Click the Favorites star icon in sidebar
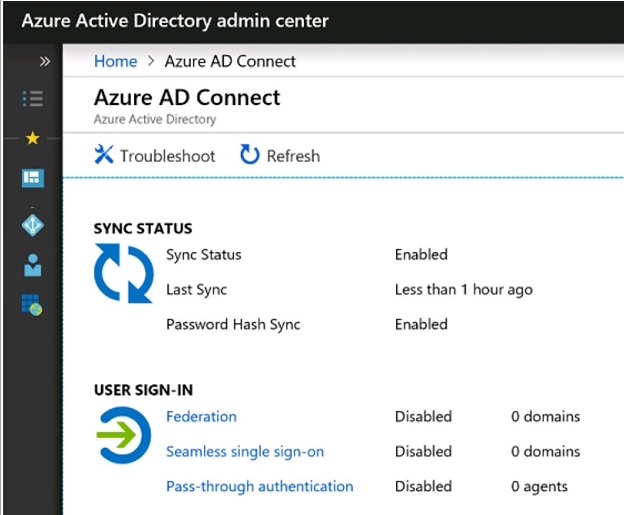 32,139
